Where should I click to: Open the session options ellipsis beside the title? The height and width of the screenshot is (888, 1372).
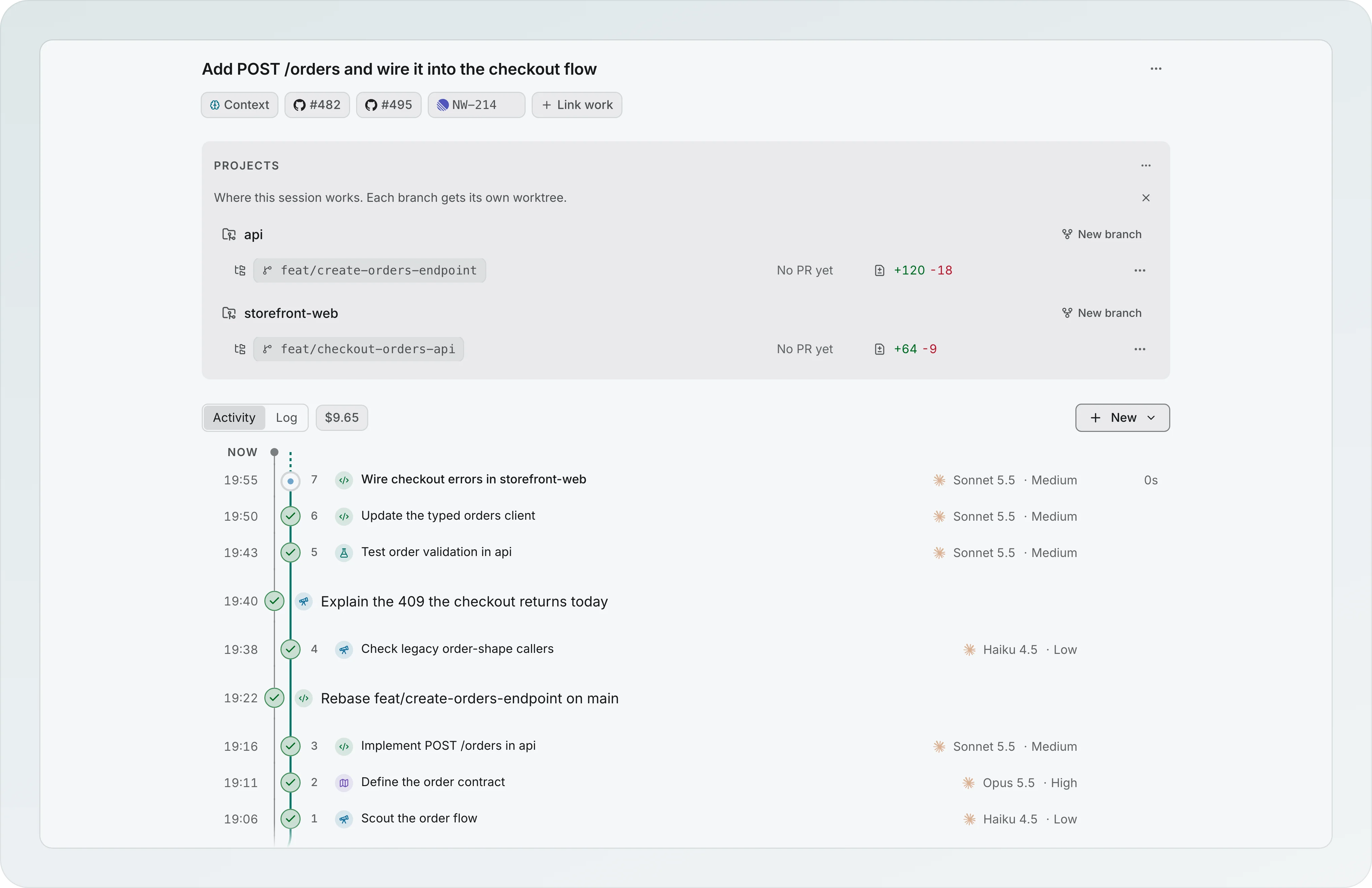tap(1155, 69)
